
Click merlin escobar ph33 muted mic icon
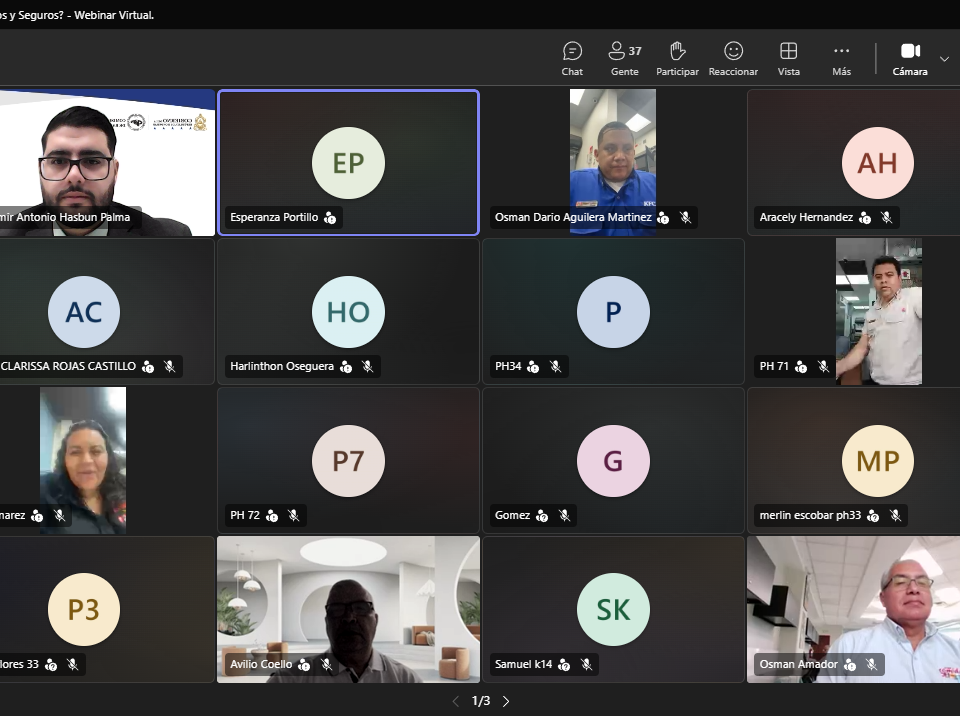tap(896, 515)
